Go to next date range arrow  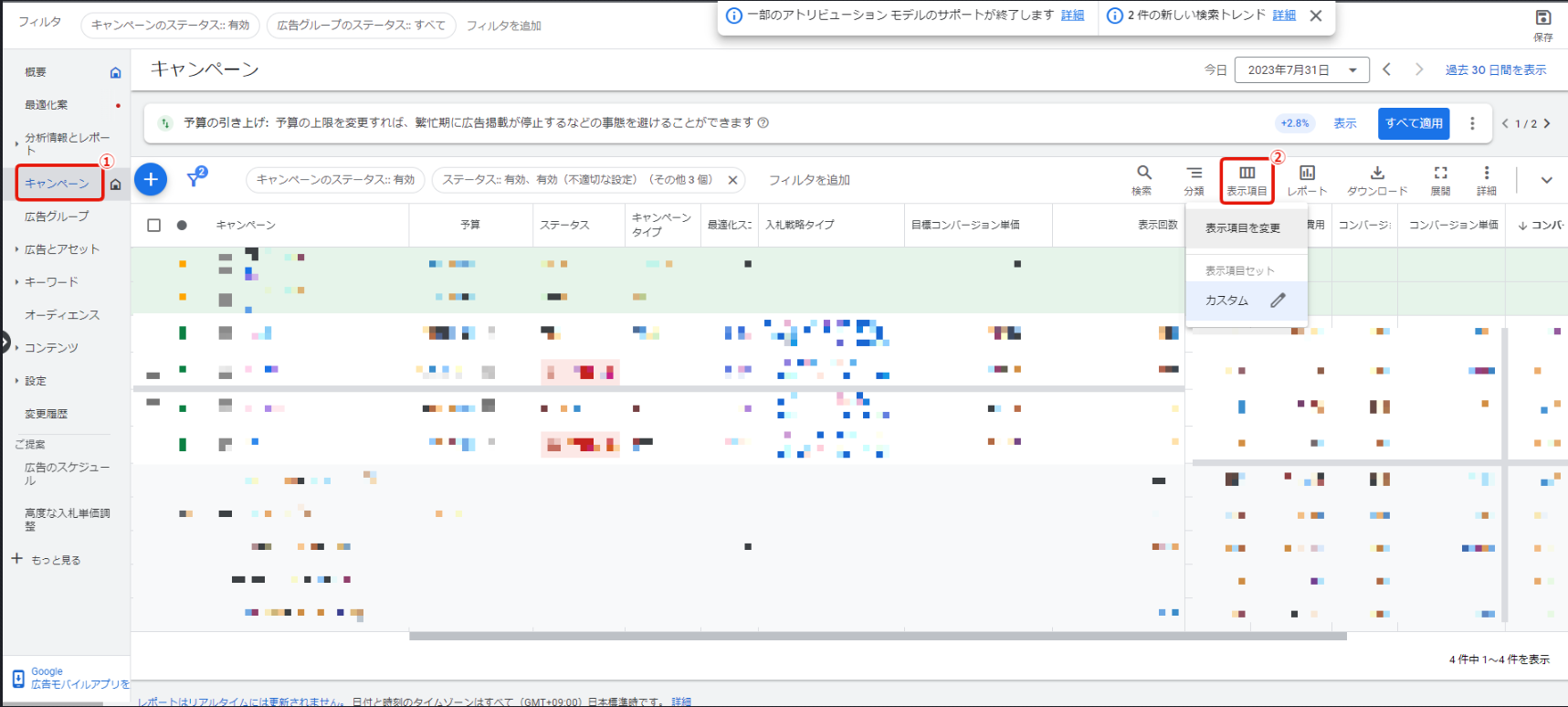1419,69
